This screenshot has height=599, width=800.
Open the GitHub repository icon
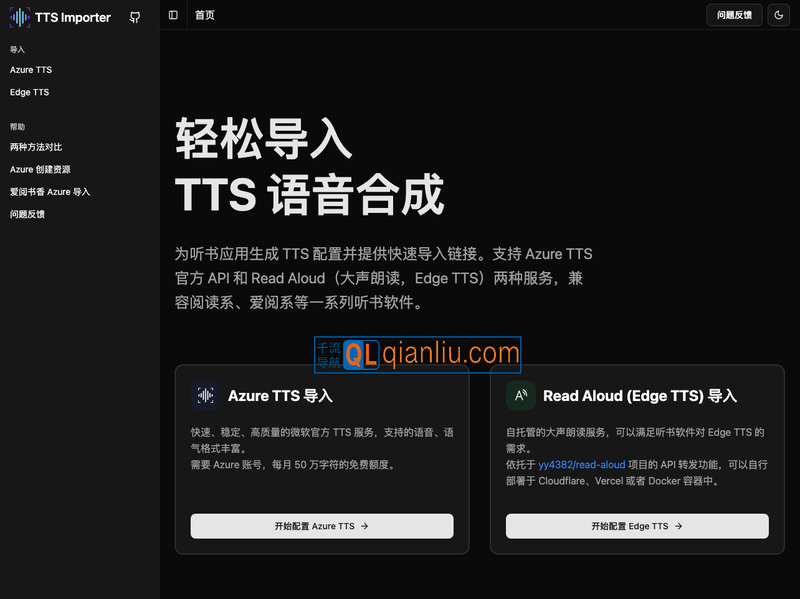[x=135, y=17]
